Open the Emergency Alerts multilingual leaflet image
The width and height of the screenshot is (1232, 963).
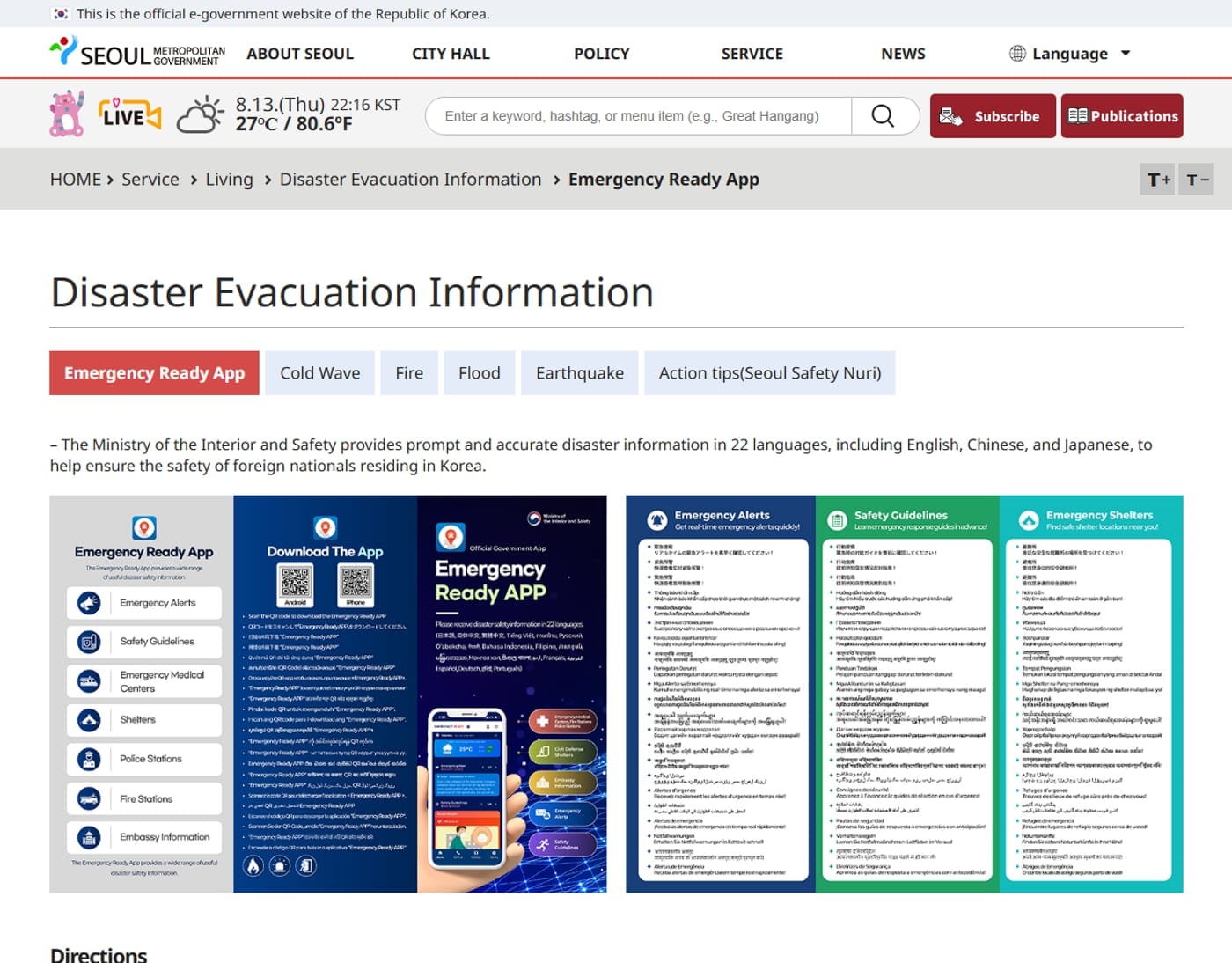pyautogui.click(x=905, y=694)
